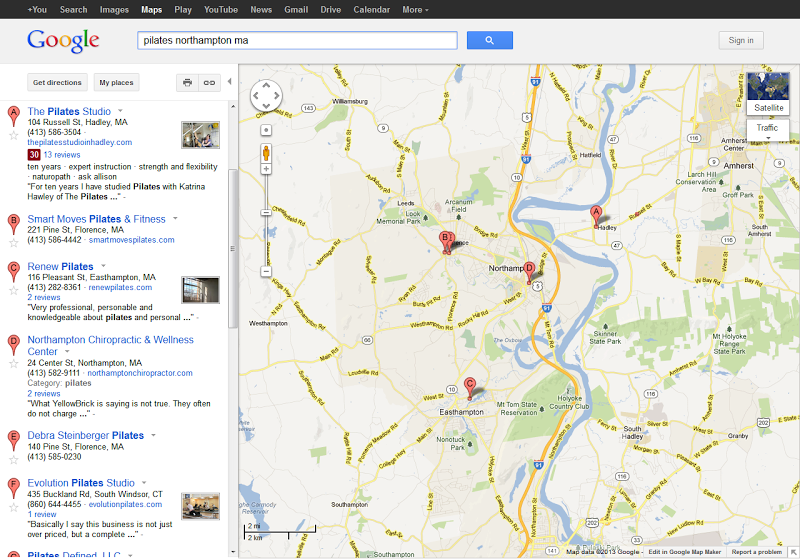Star Debra Steinberger Pilates result
This screenshot has height=559, width=800.
coord(14,460)
